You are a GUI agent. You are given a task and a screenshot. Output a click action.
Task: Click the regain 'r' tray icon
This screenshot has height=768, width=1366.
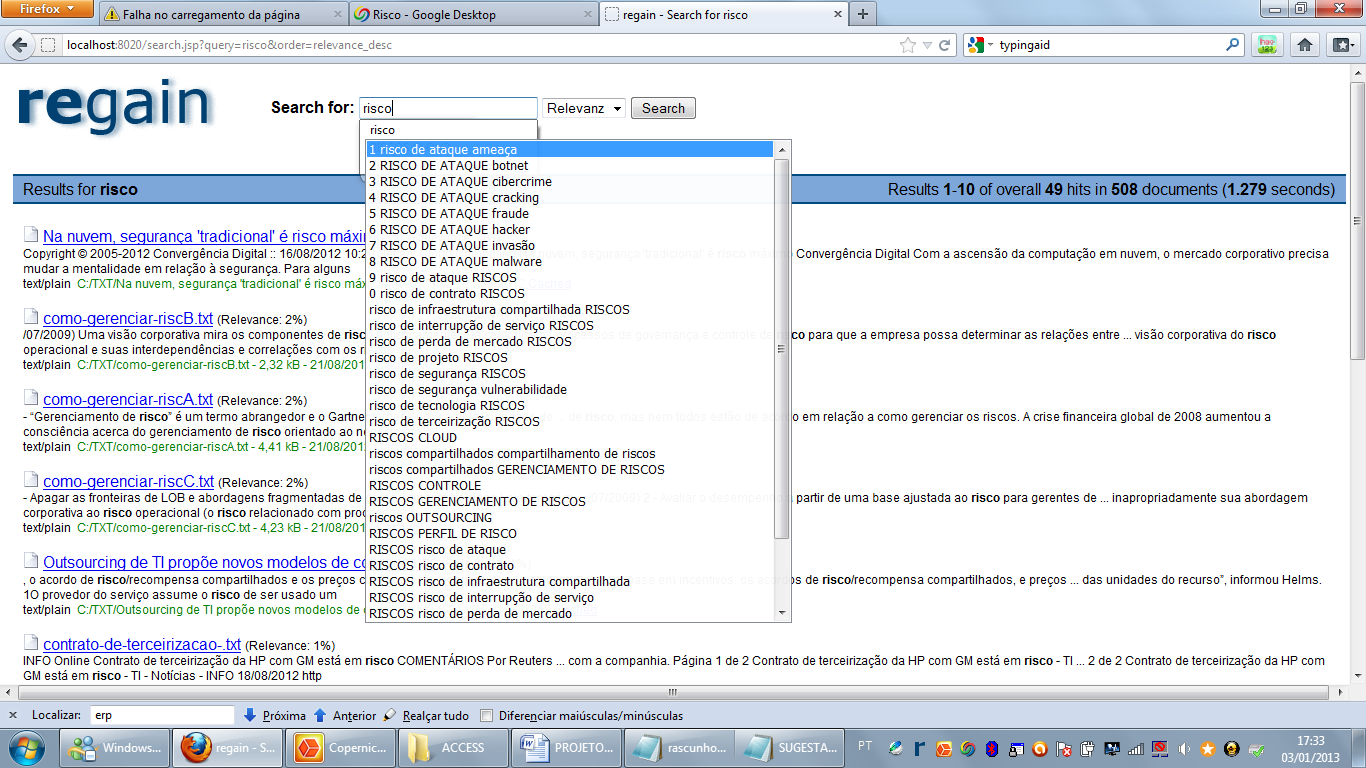920,748
